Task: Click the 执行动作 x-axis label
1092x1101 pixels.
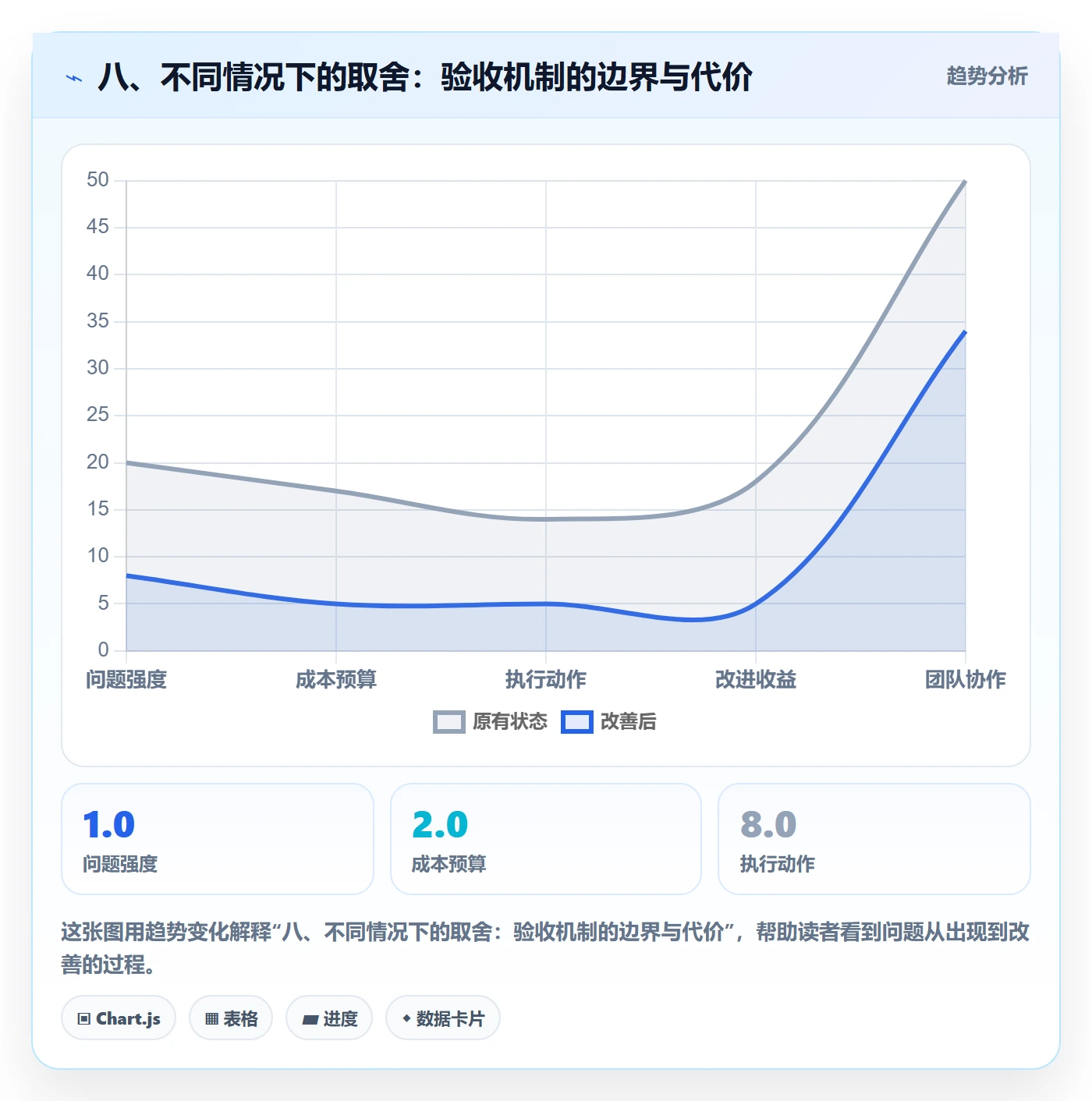Action: [546, 680]
